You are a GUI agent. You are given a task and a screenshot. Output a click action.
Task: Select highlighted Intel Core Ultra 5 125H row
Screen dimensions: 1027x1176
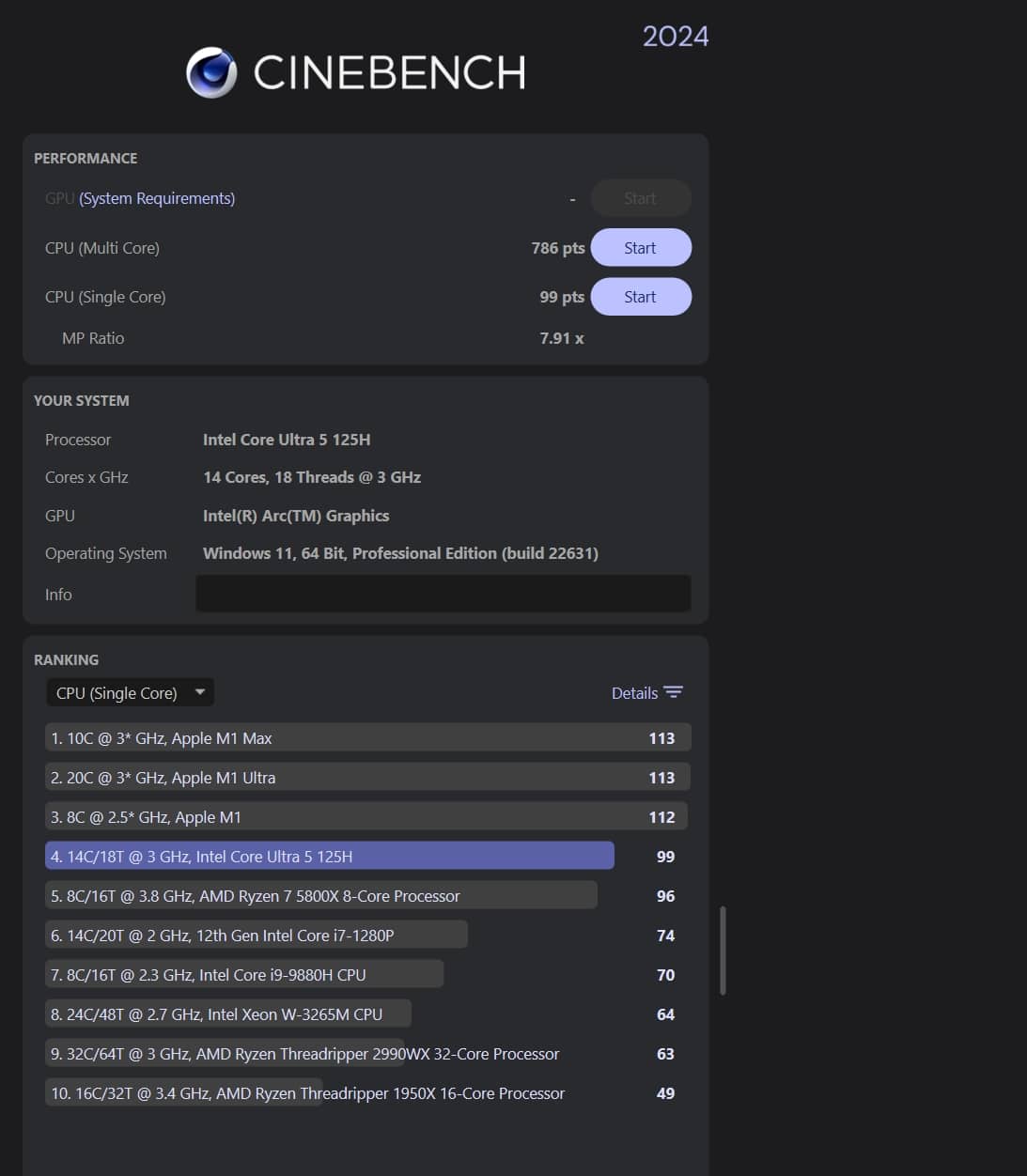pyautogui.click(x=329, y=857)
